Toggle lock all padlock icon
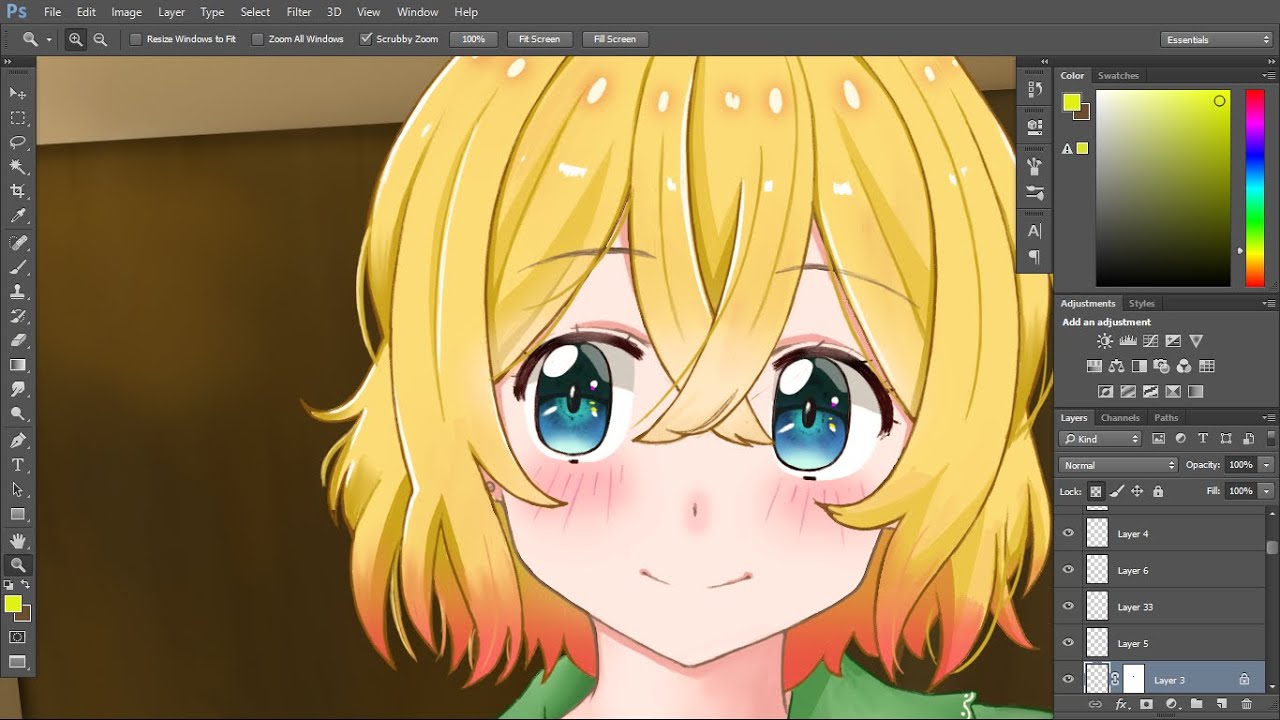 [x=1158, y=491]
